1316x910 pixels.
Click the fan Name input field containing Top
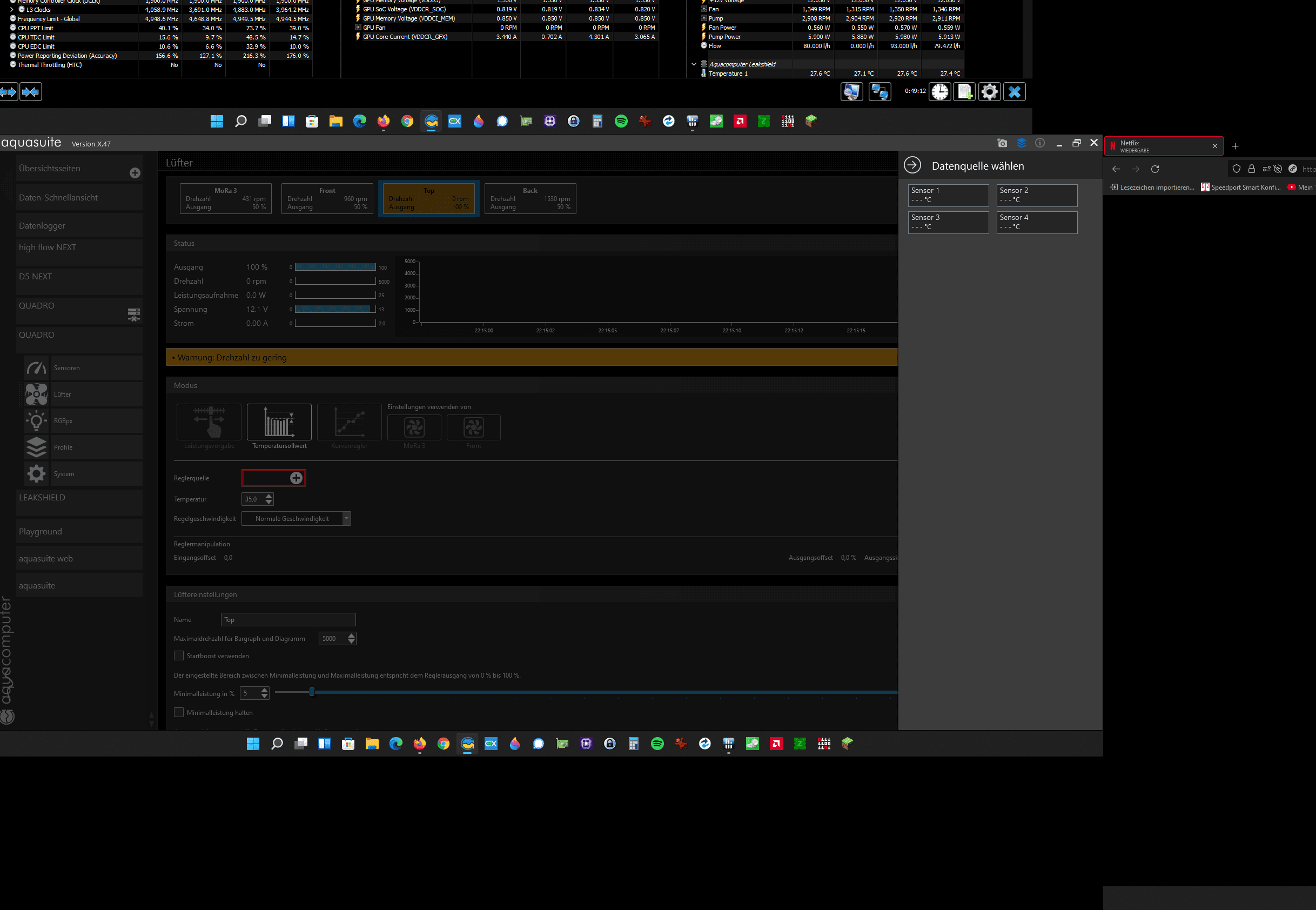tap(288, 619)
